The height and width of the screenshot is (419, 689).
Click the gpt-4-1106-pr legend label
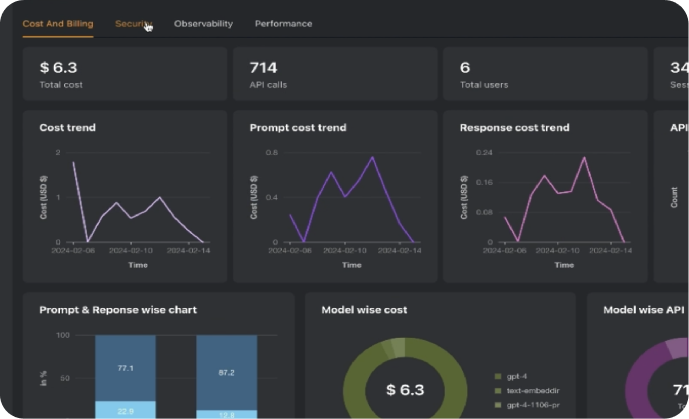pos(533,405)
